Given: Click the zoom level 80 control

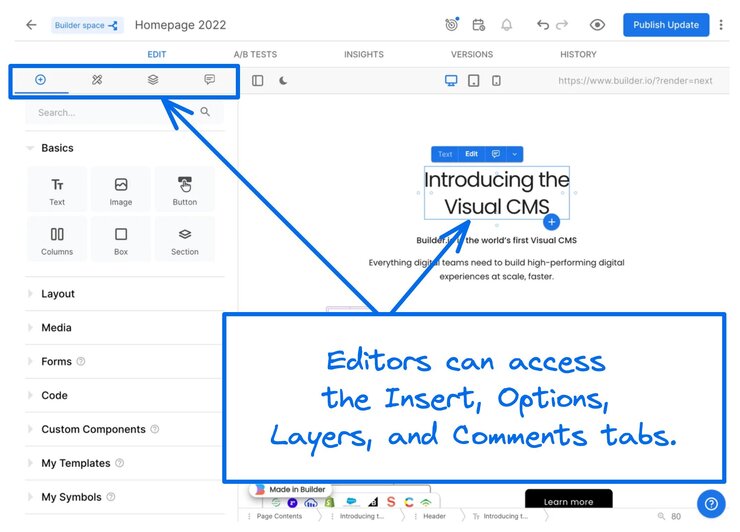Looking at the screenshot, I should 670,516.
